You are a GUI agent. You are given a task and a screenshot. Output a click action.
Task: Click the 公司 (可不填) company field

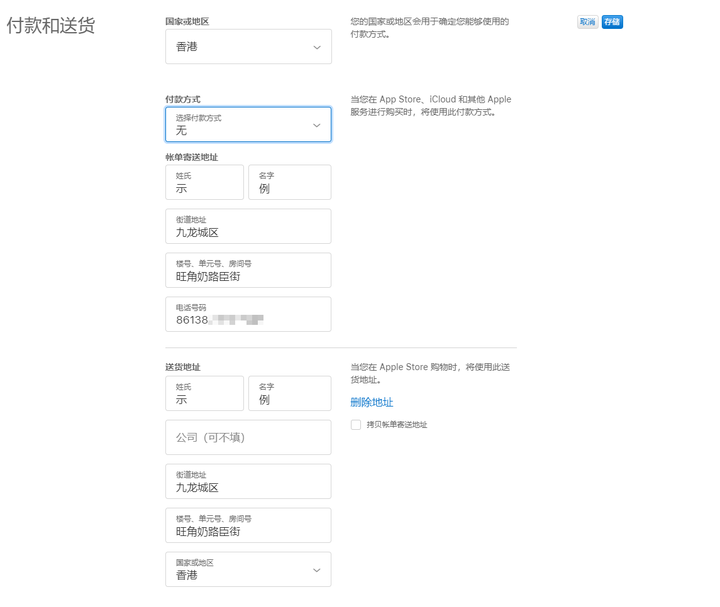248,438
